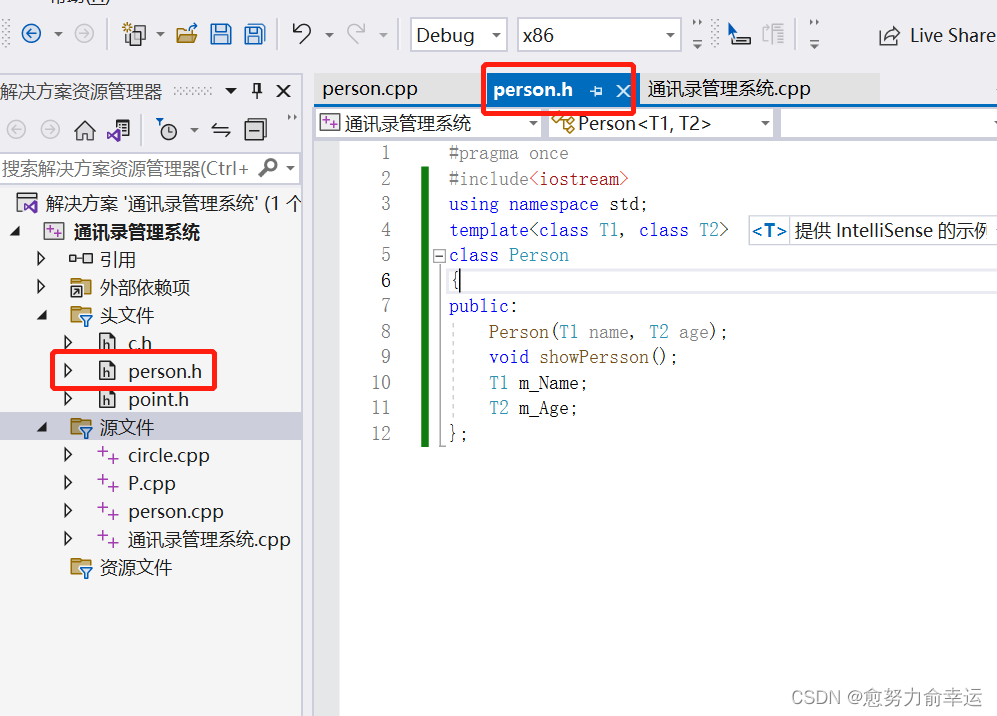Viewport: 997px width, 716px height.
Task: Click the 资源文件 folder icon
Action: point(81,567)
